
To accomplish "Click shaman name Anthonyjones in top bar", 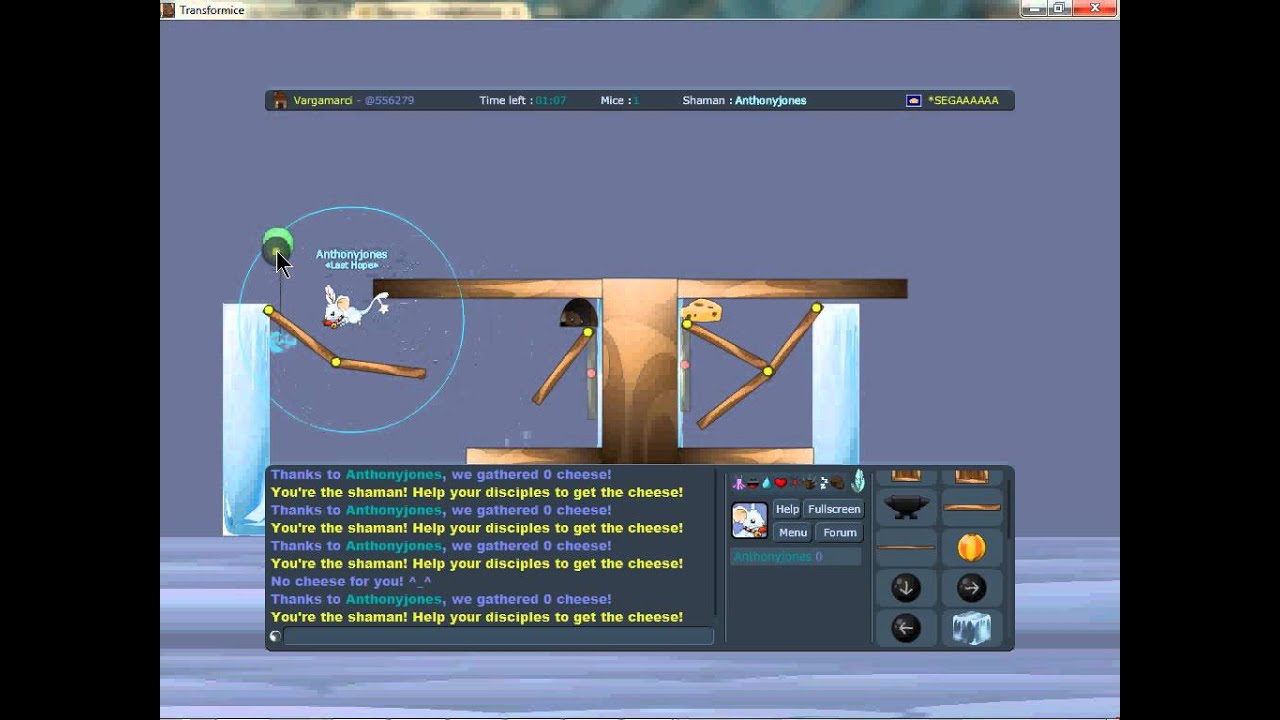I will click(x=770, y=100).
